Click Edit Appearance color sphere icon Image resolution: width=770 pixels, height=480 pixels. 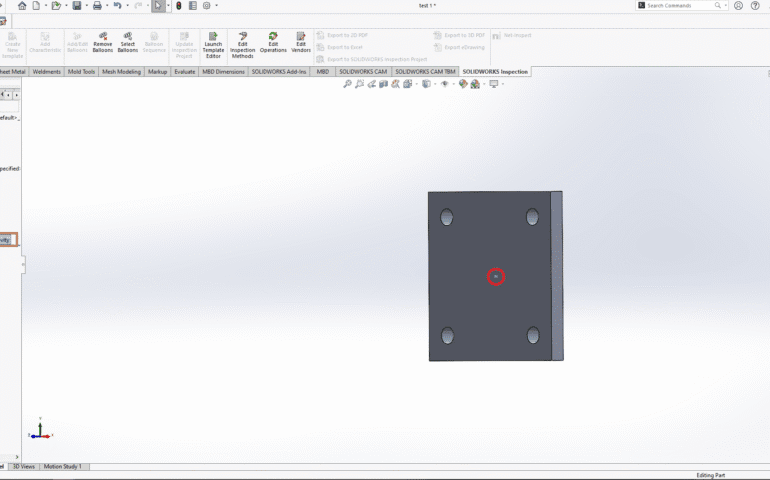[x=463, y=84]
